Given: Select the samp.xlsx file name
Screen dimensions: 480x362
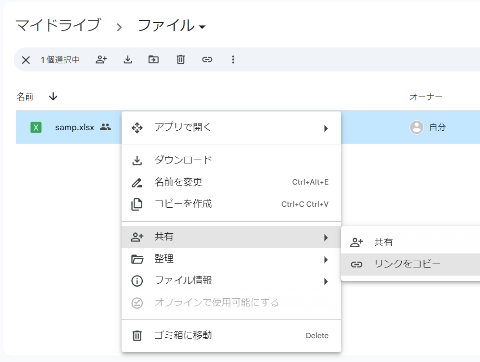Looking at the screenshot, I should [x=75, y=127].
